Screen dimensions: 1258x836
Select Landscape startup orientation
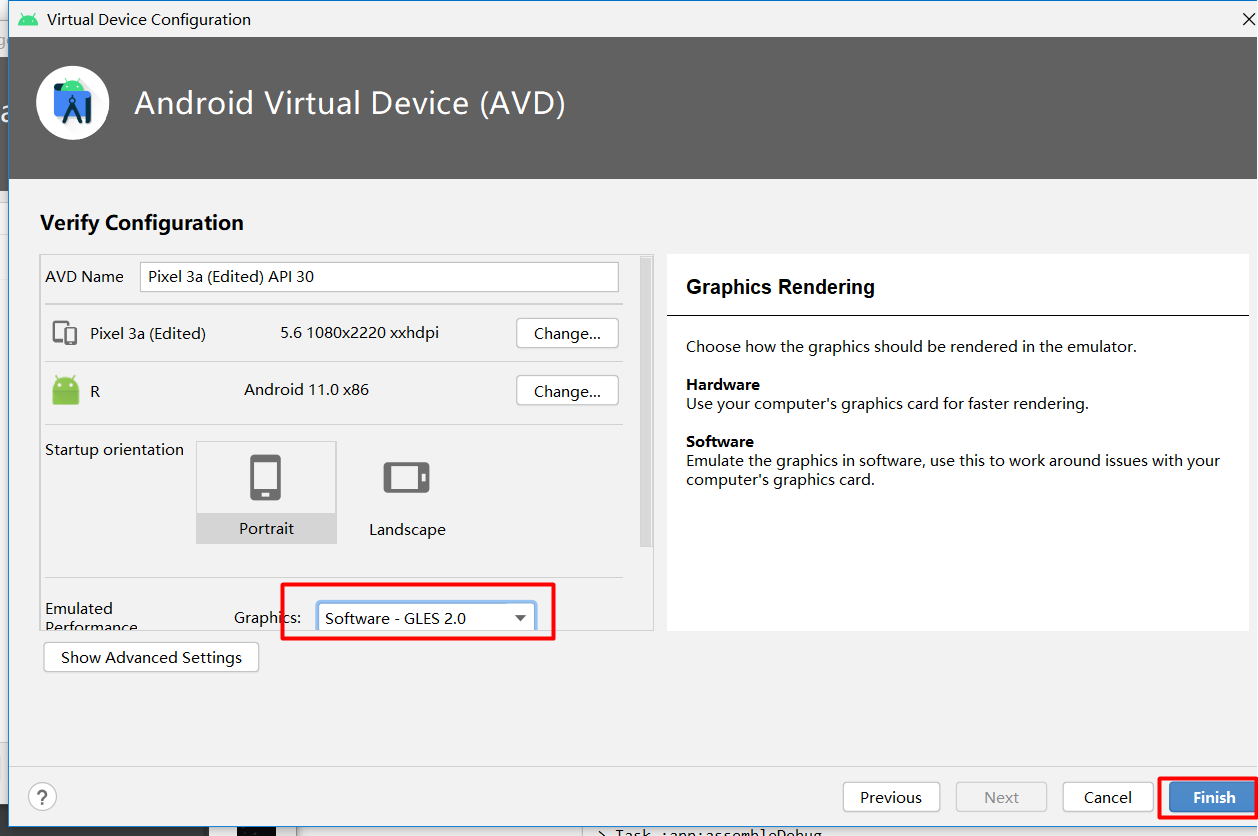coord(407,492)
